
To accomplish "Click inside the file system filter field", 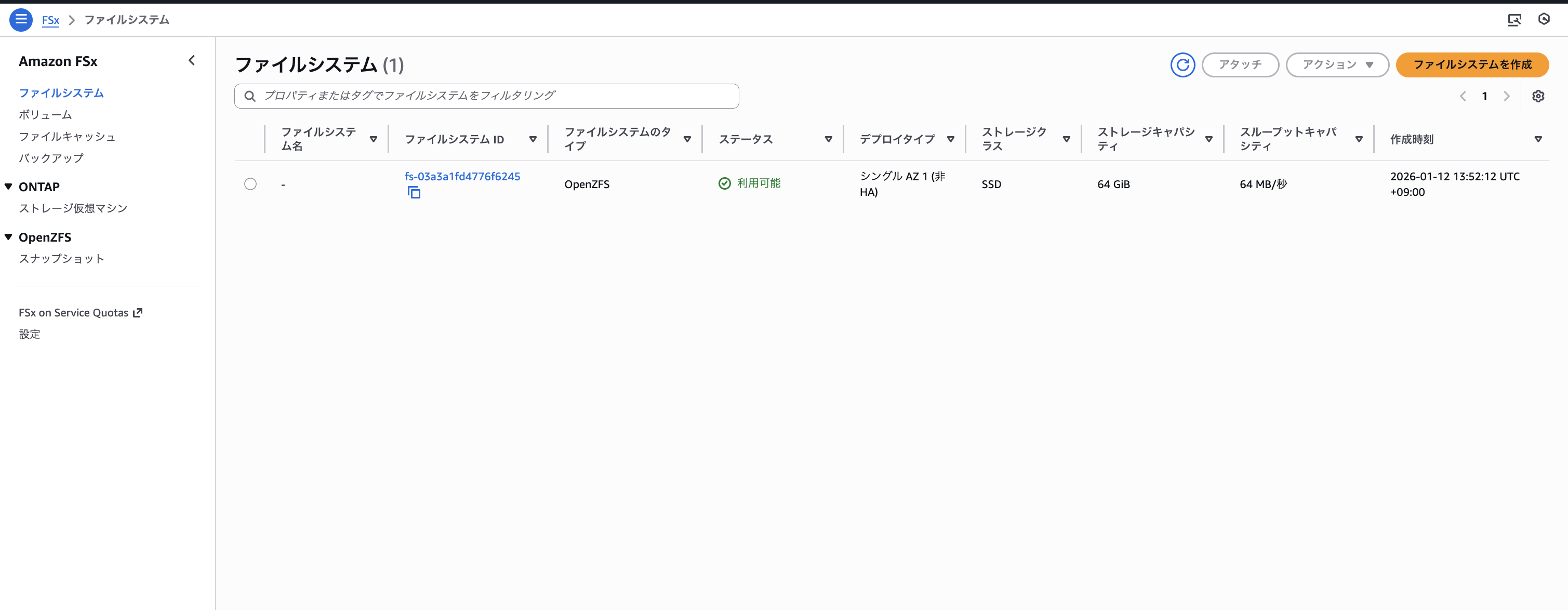I will (487, 96).
